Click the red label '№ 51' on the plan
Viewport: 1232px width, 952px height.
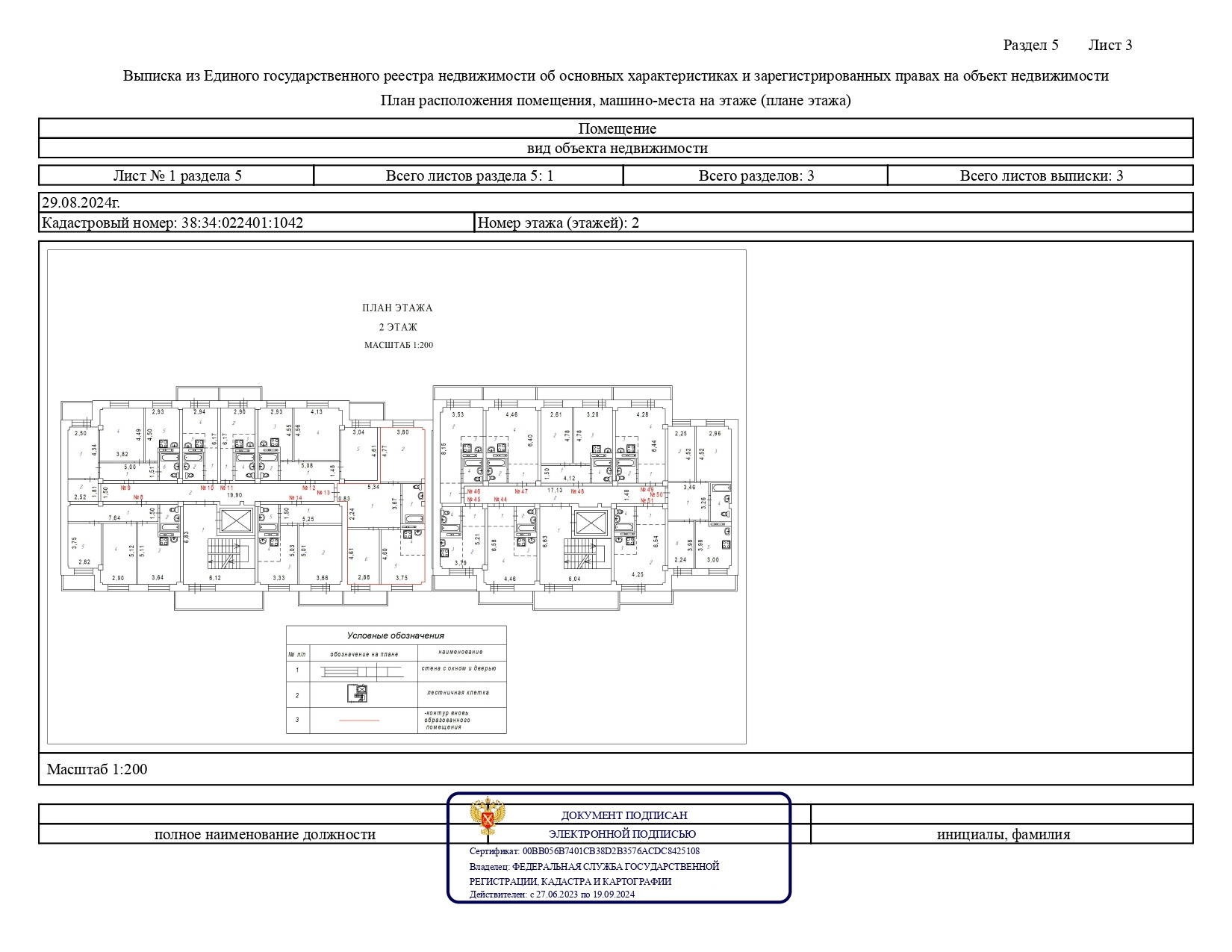(647, 500)
